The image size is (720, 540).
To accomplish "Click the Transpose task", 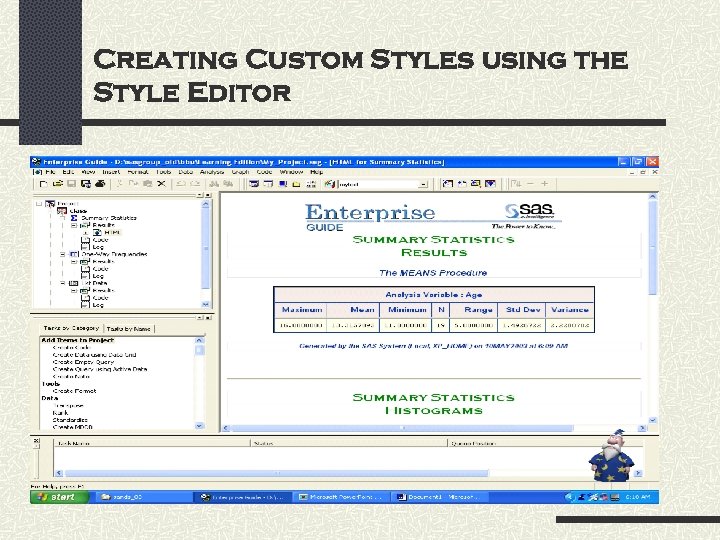I will [69, 406].
